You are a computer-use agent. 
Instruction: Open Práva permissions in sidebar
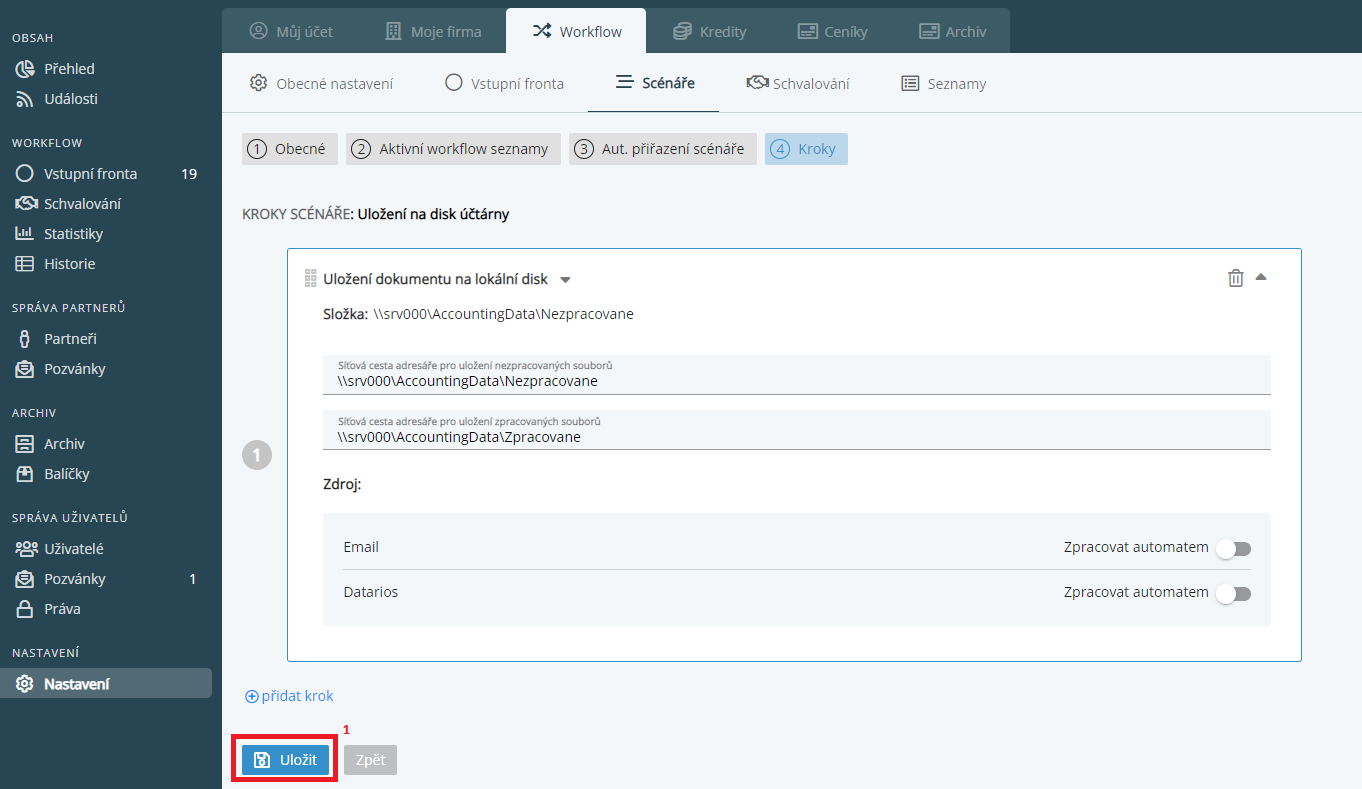(x=62, y=609)
